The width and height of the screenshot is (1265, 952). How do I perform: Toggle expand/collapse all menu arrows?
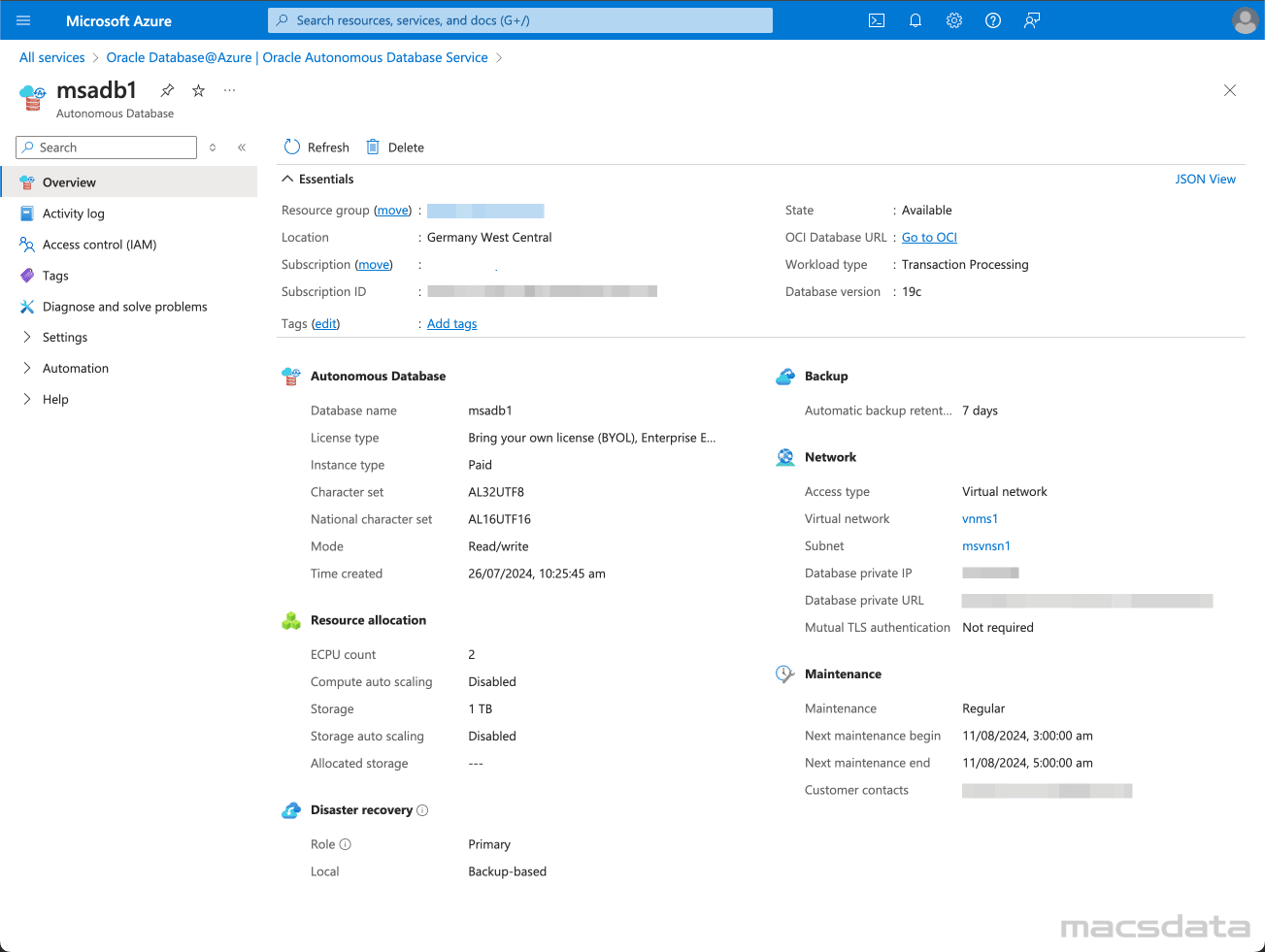click(213, 148)
